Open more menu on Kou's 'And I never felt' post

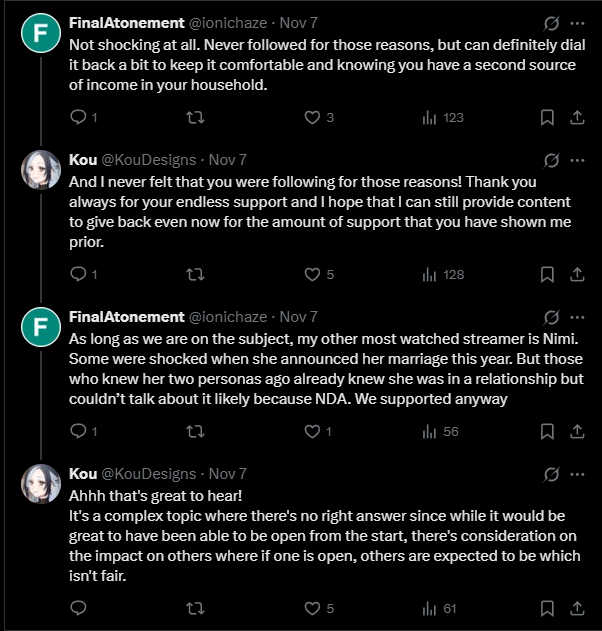tap(577, 160)
